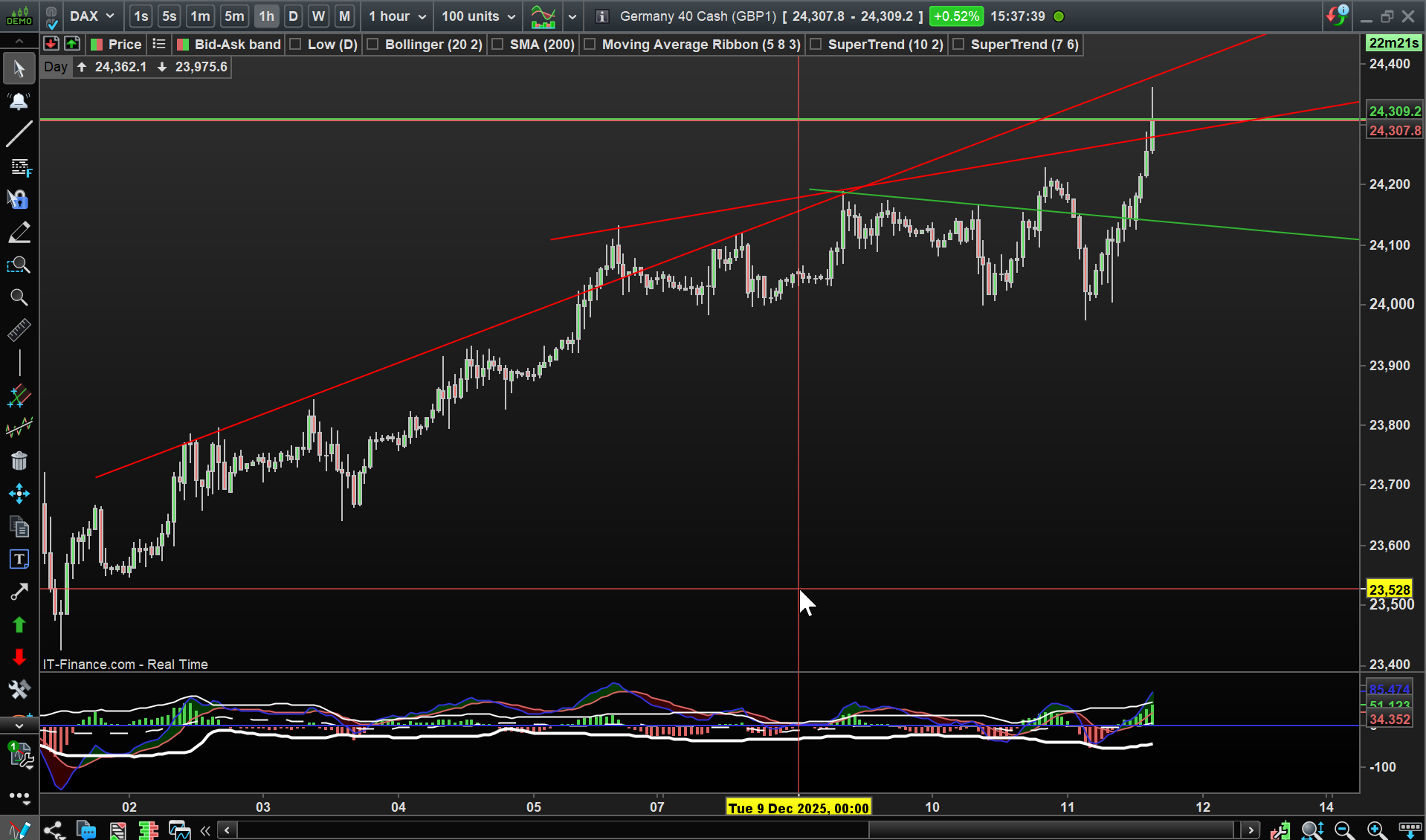Switch to the Weekly (W) timeframe
The image size is (1426, 840).
click(318, 16)
